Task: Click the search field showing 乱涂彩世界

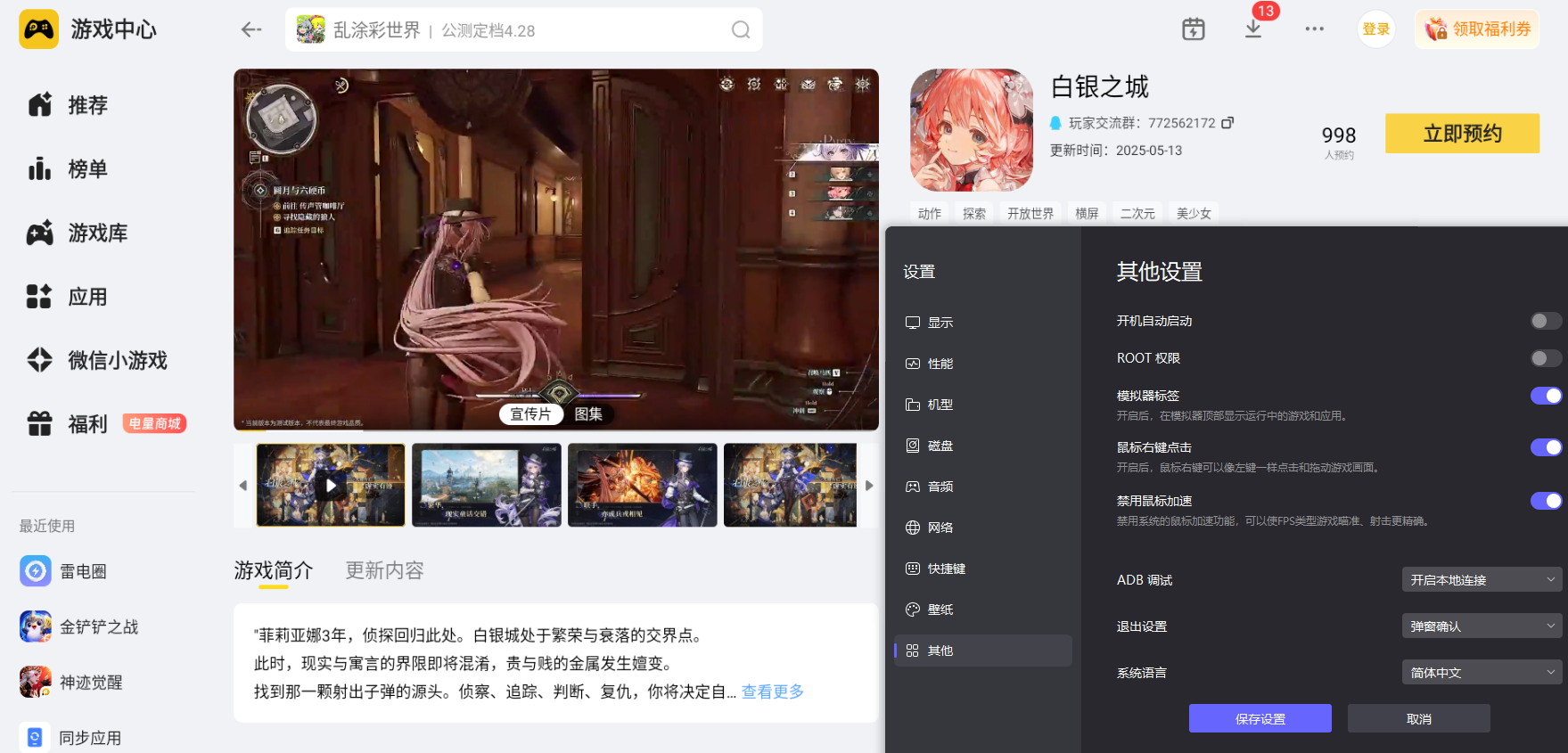Action: click(524, 30)
